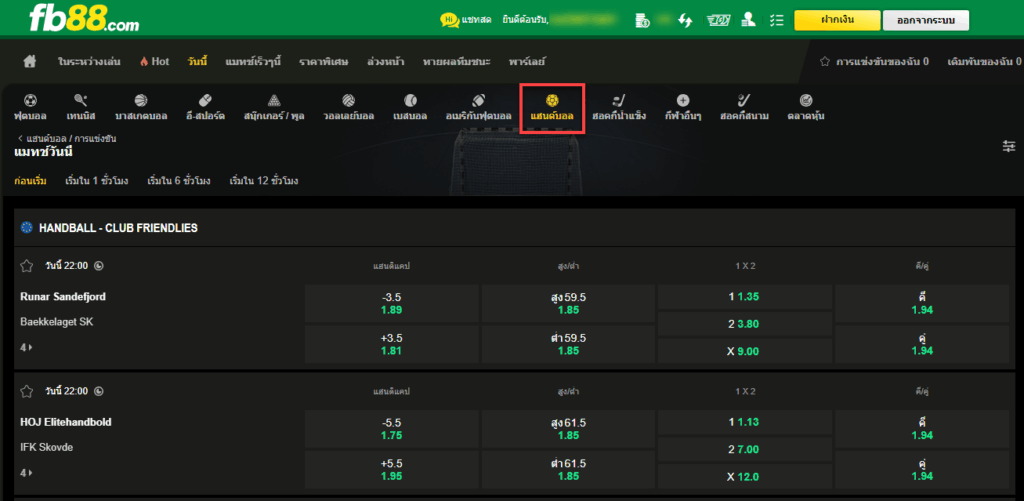Select the ฮอคกี้สนาม field hockey icon

point(744,108)
